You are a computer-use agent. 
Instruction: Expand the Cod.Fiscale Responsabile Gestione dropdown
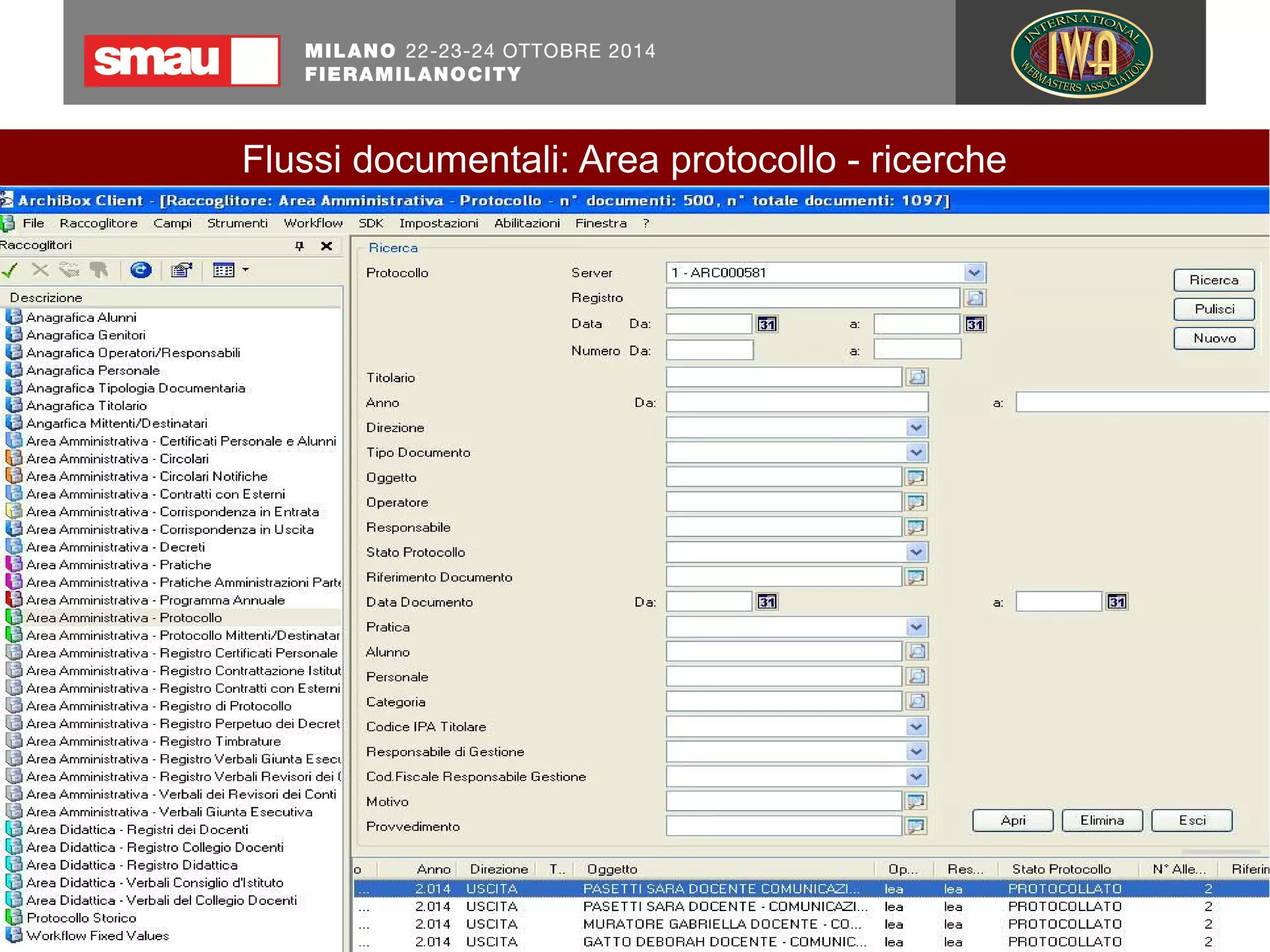tap(917, 776)
